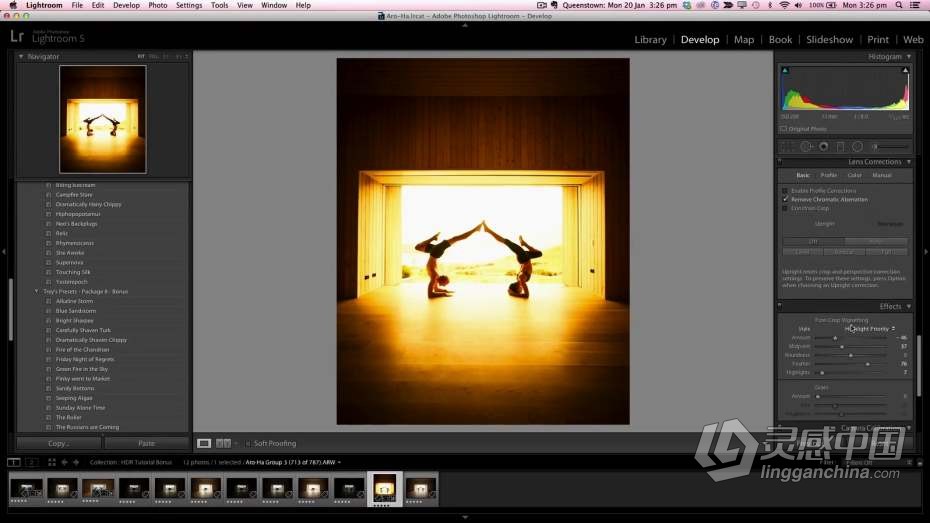930x523 pixels.
Task: Open the Develop menu
Action: [126, 5]
